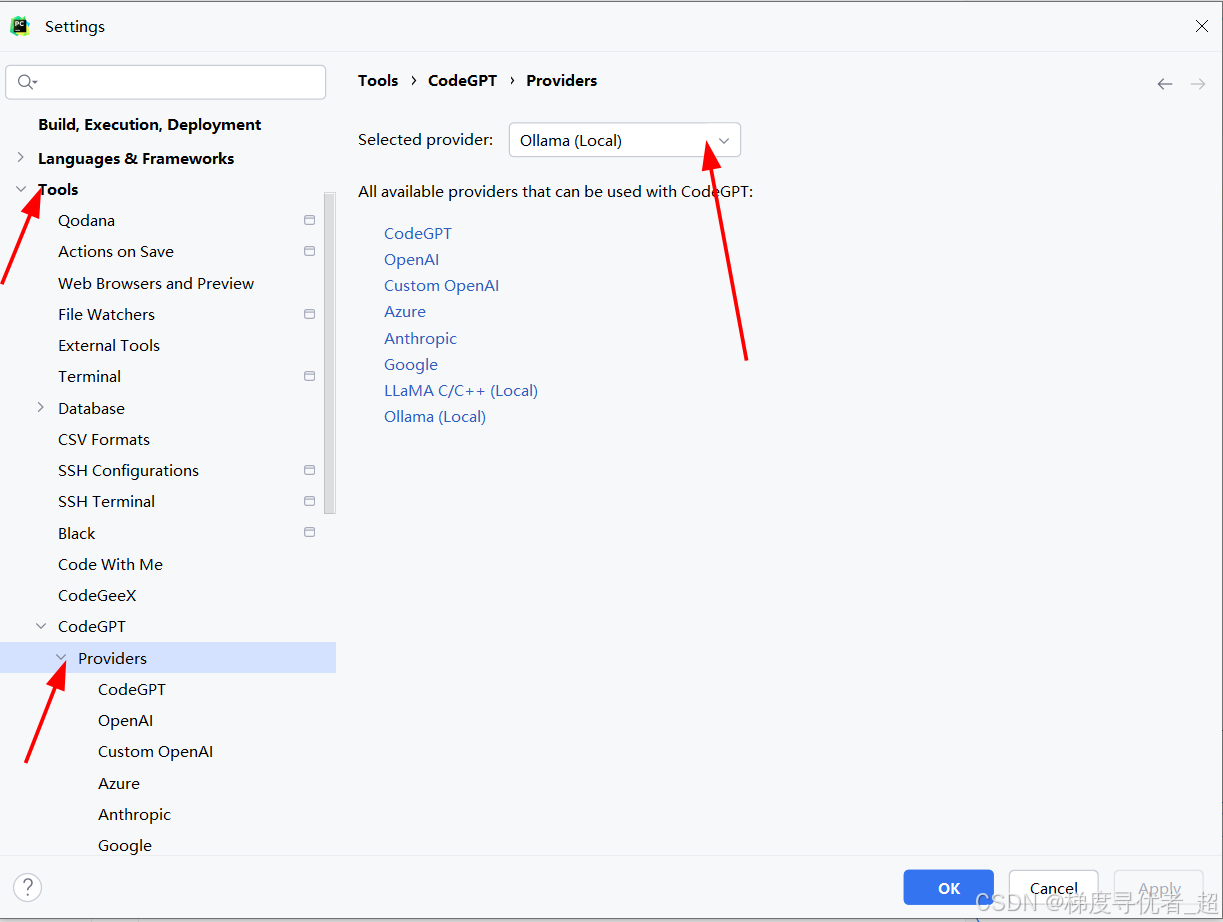
Task: Click the Cancel button
Action: click(1054, 888)
